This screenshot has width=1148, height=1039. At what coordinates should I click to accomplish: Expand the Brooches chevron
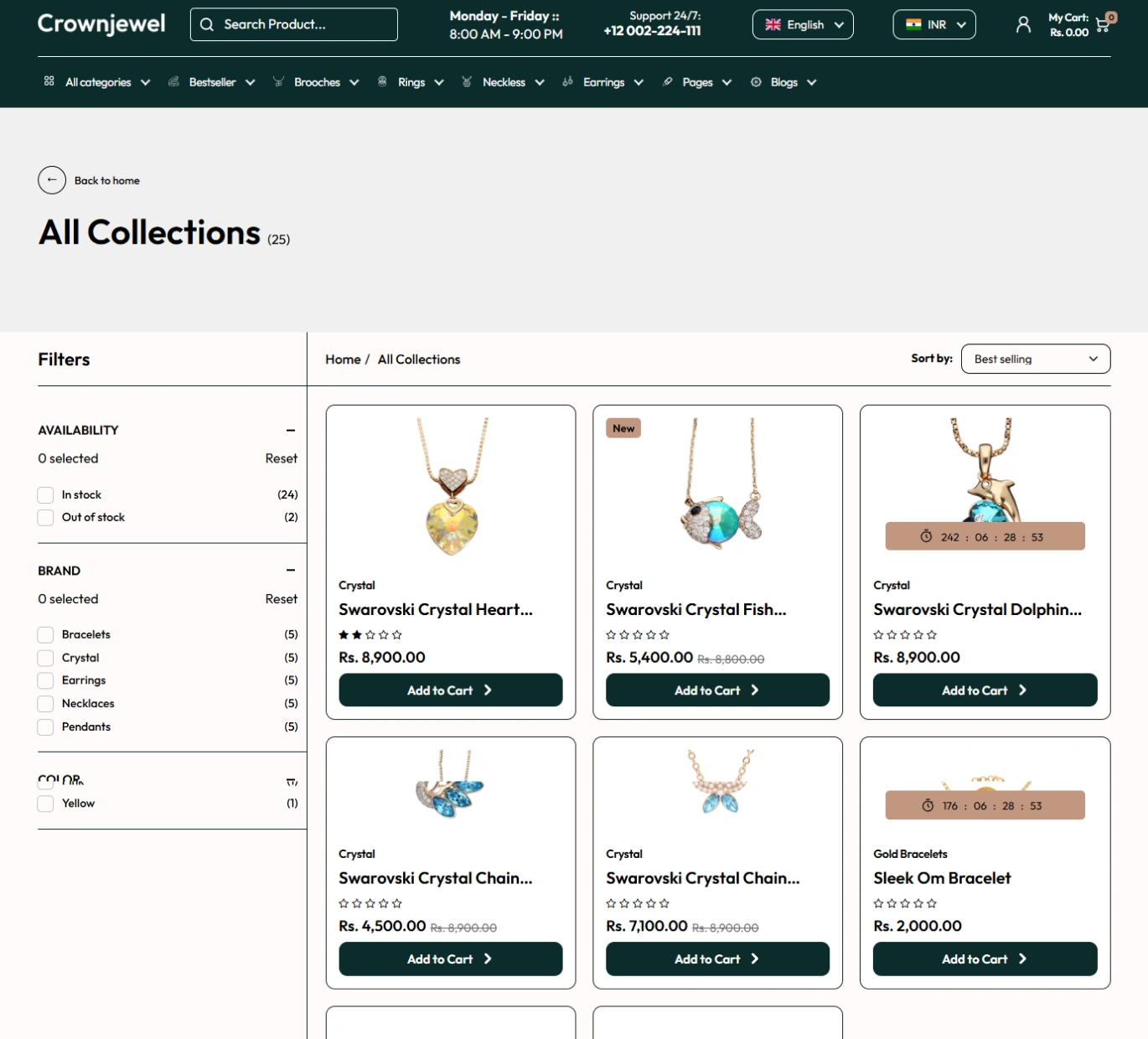pyautogui.click(x=354, y=82)
